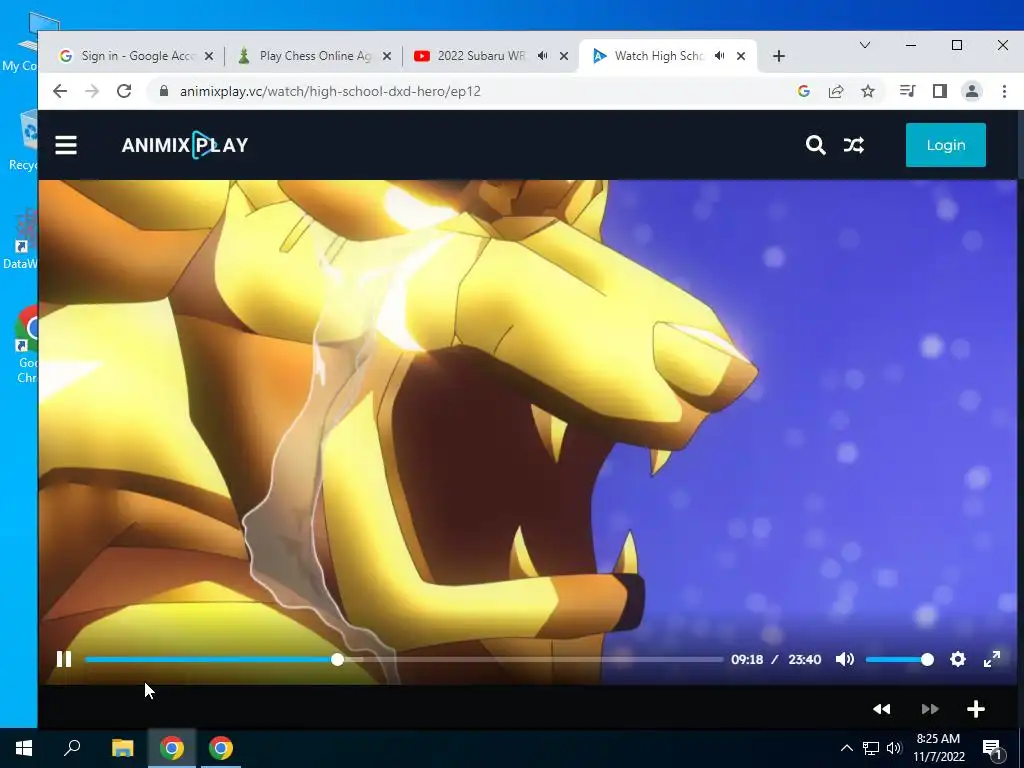Open the system volume tray icon
Screen dimensions: 1024x768
coord(895,748)
